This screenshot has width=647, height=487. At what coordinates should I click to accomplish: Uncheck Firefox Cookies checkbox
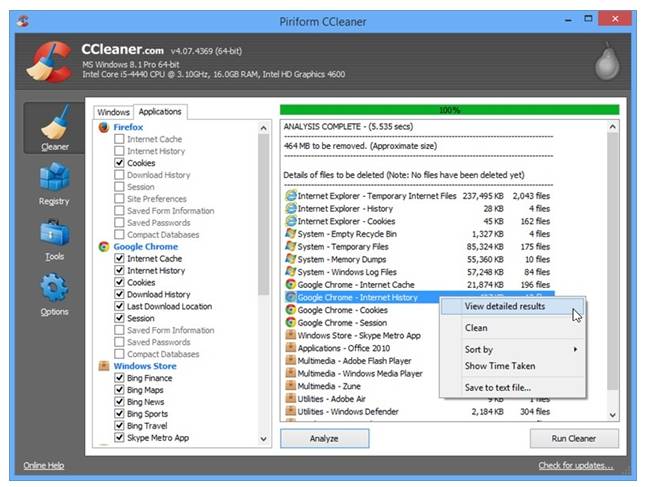[119, 163]
